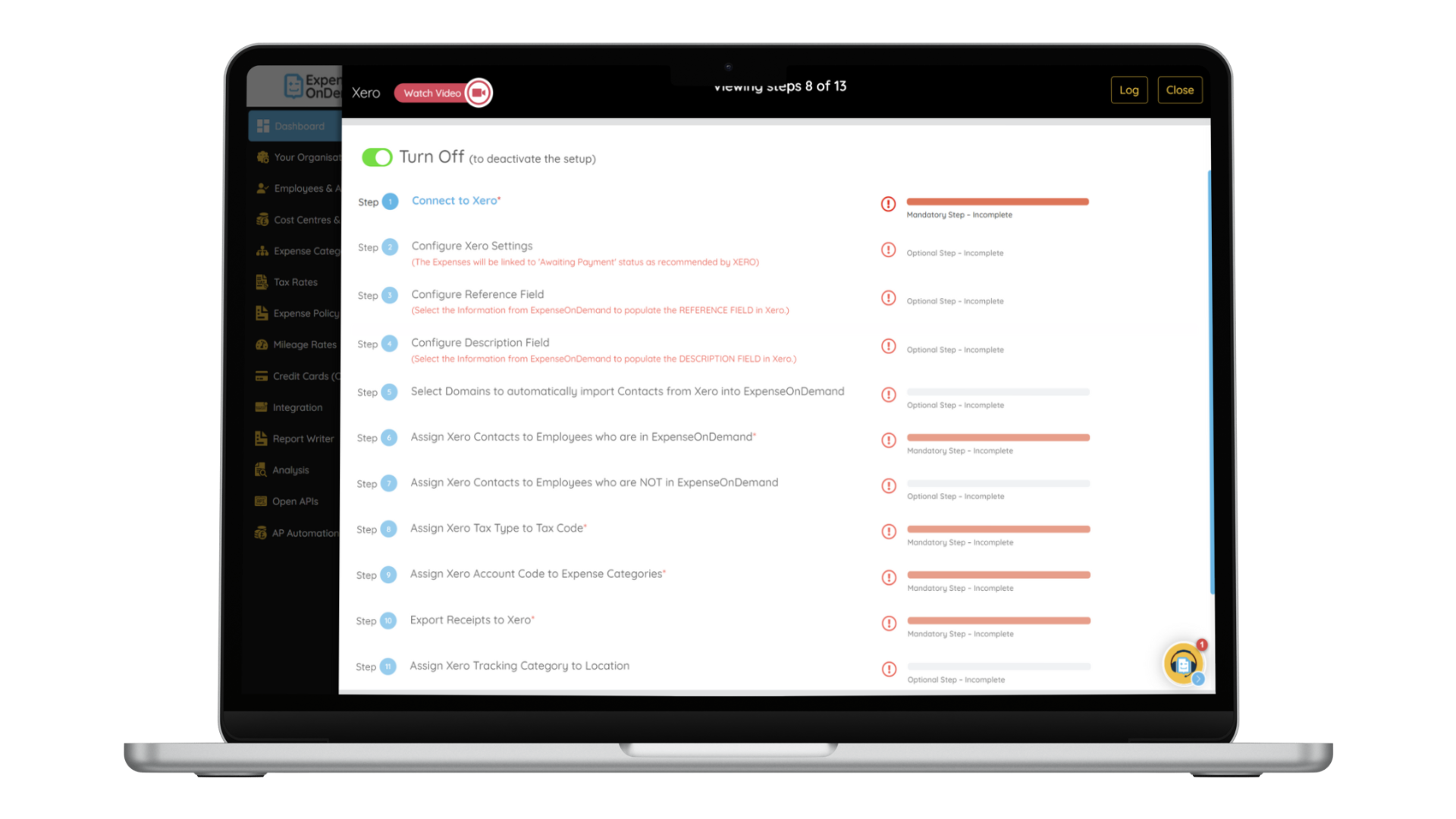Expand Step 5 domain import configuration
The image size is (1456, 819).
coord(627,391)
